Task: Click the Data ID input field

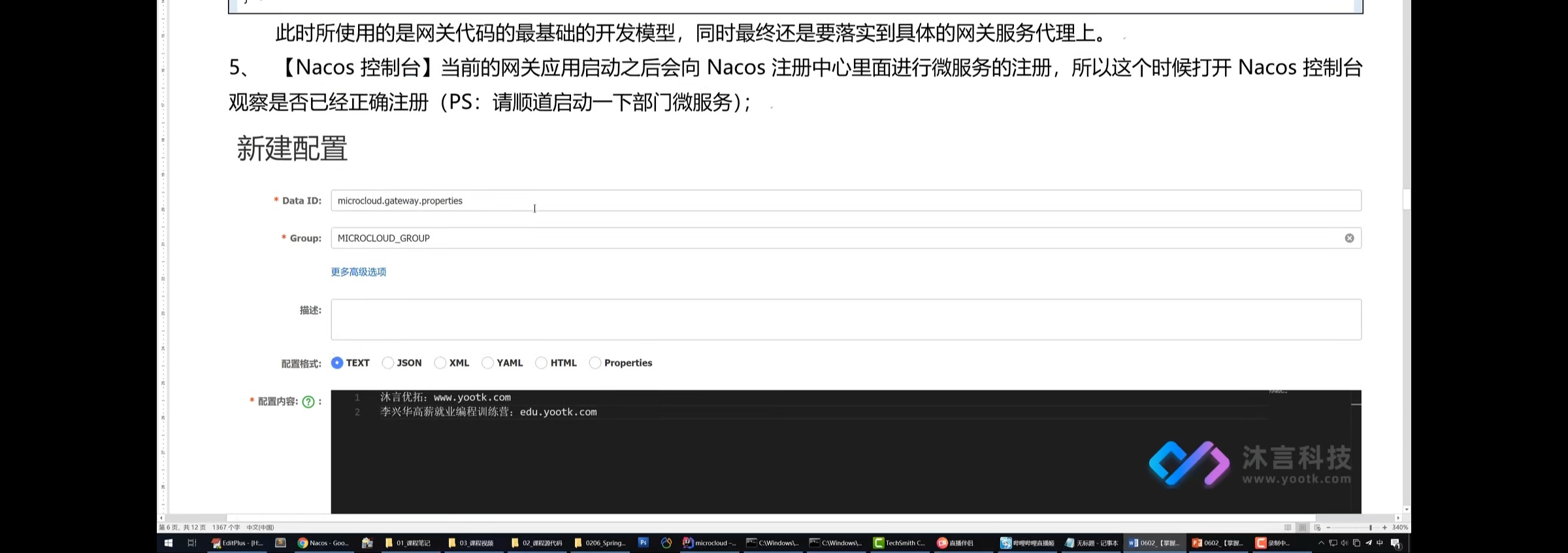Action: (x=846, y=201)
